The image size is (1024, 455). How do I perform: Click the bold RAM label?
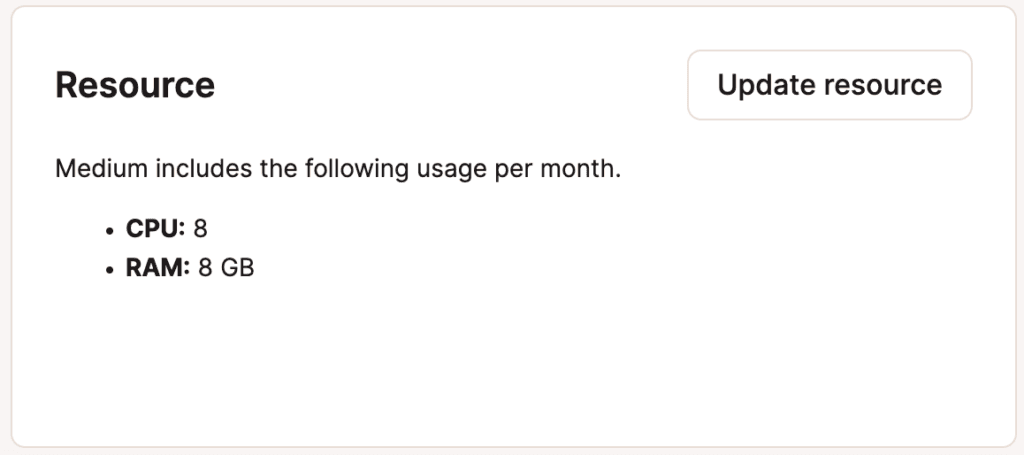pos(155,269)
